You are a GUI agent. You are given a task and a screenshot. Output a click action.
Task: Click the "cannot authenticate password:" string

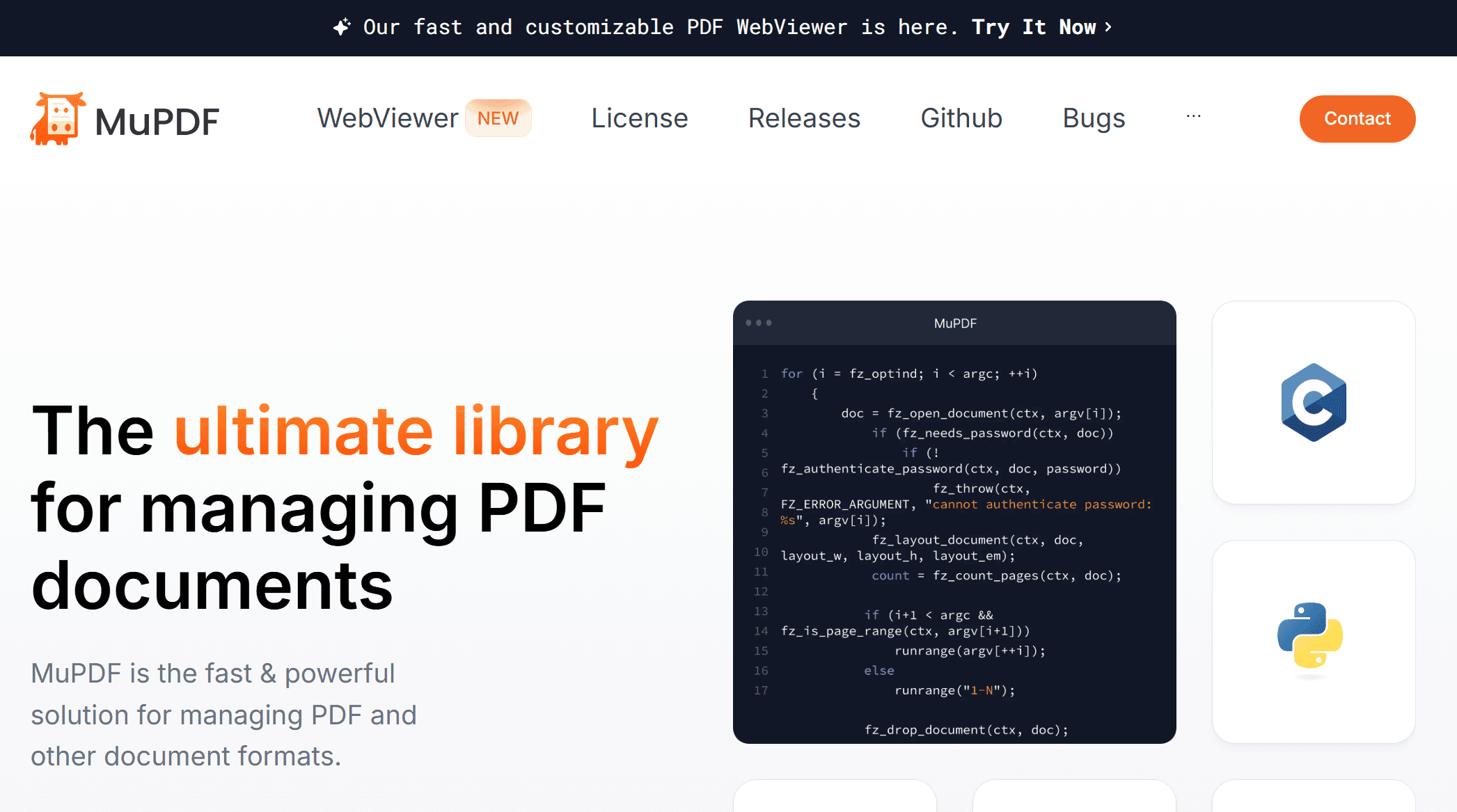coord(1042,504)
